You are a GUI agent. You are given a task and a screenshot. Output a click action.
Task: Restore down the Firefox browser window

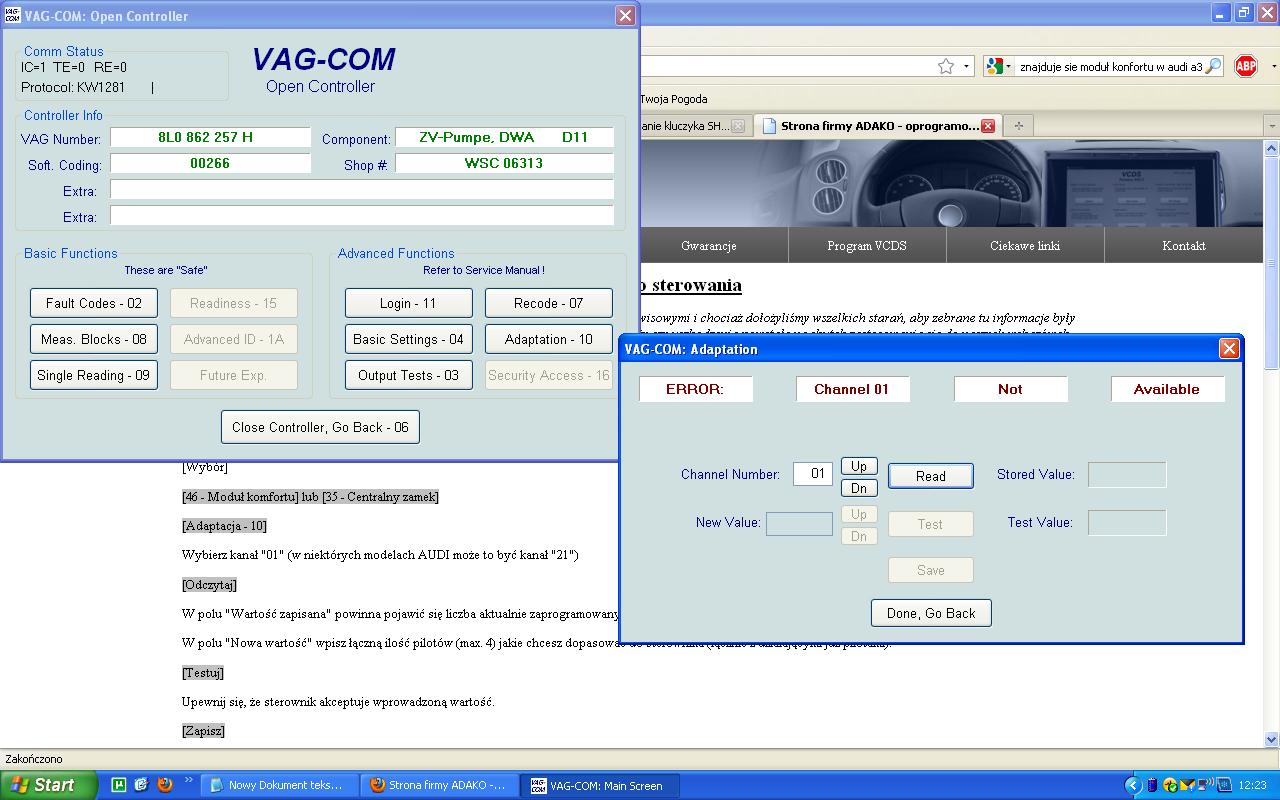pos(1244,12)
